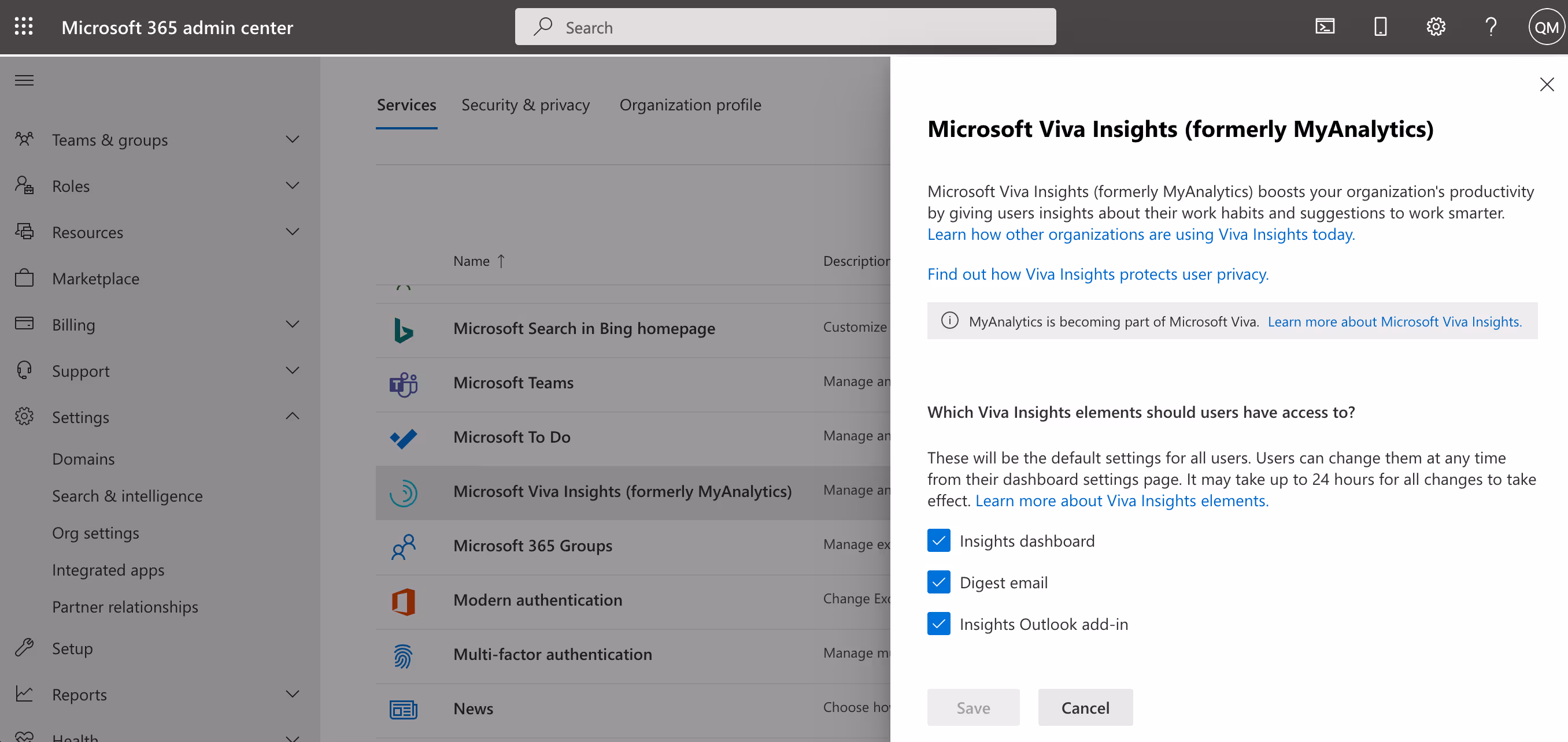
Task: Expand the Billing navigation section
Action: [x=292, y=325]
